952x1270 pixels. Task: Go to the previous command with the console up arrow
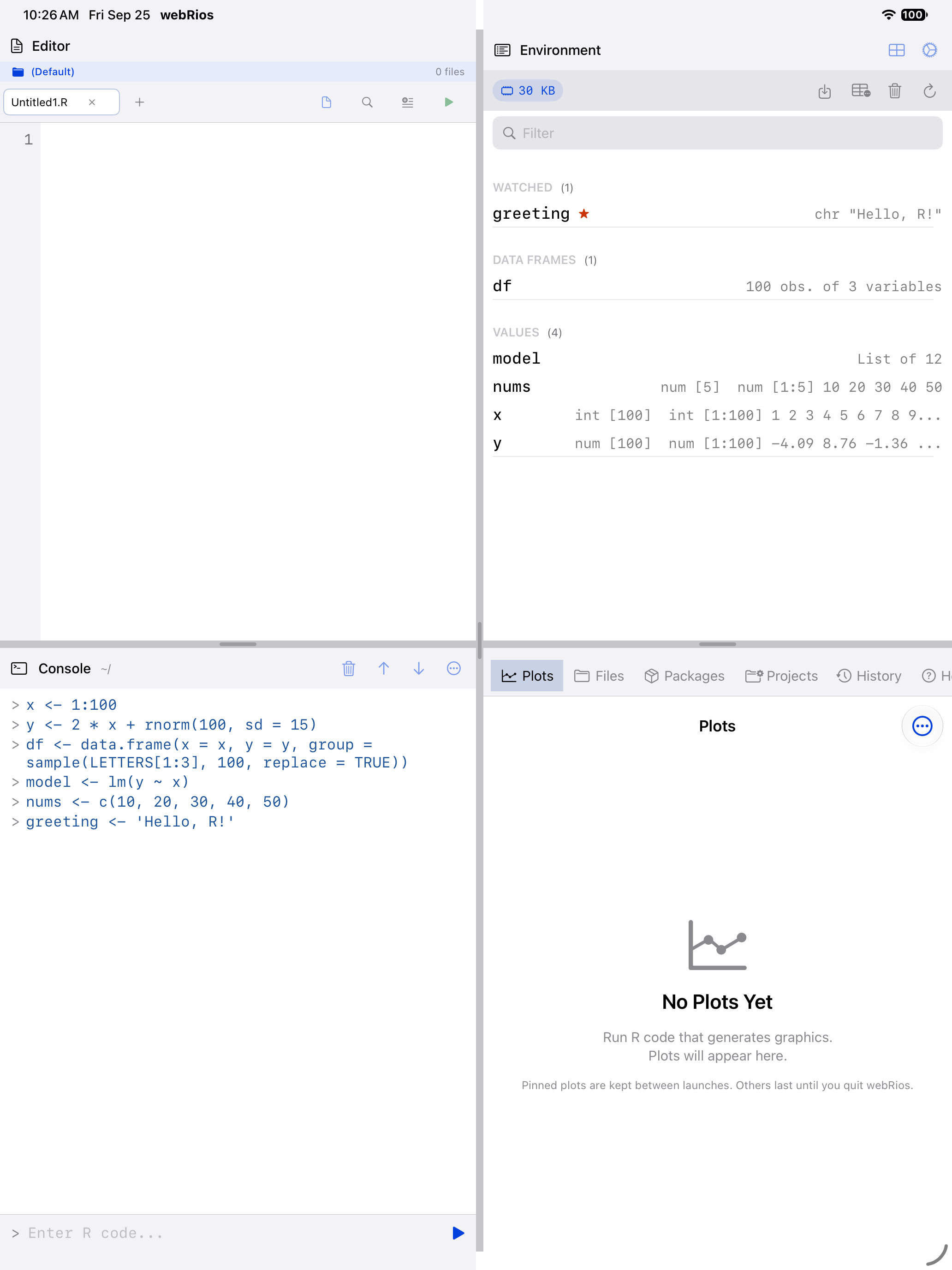tap(384, 668)
